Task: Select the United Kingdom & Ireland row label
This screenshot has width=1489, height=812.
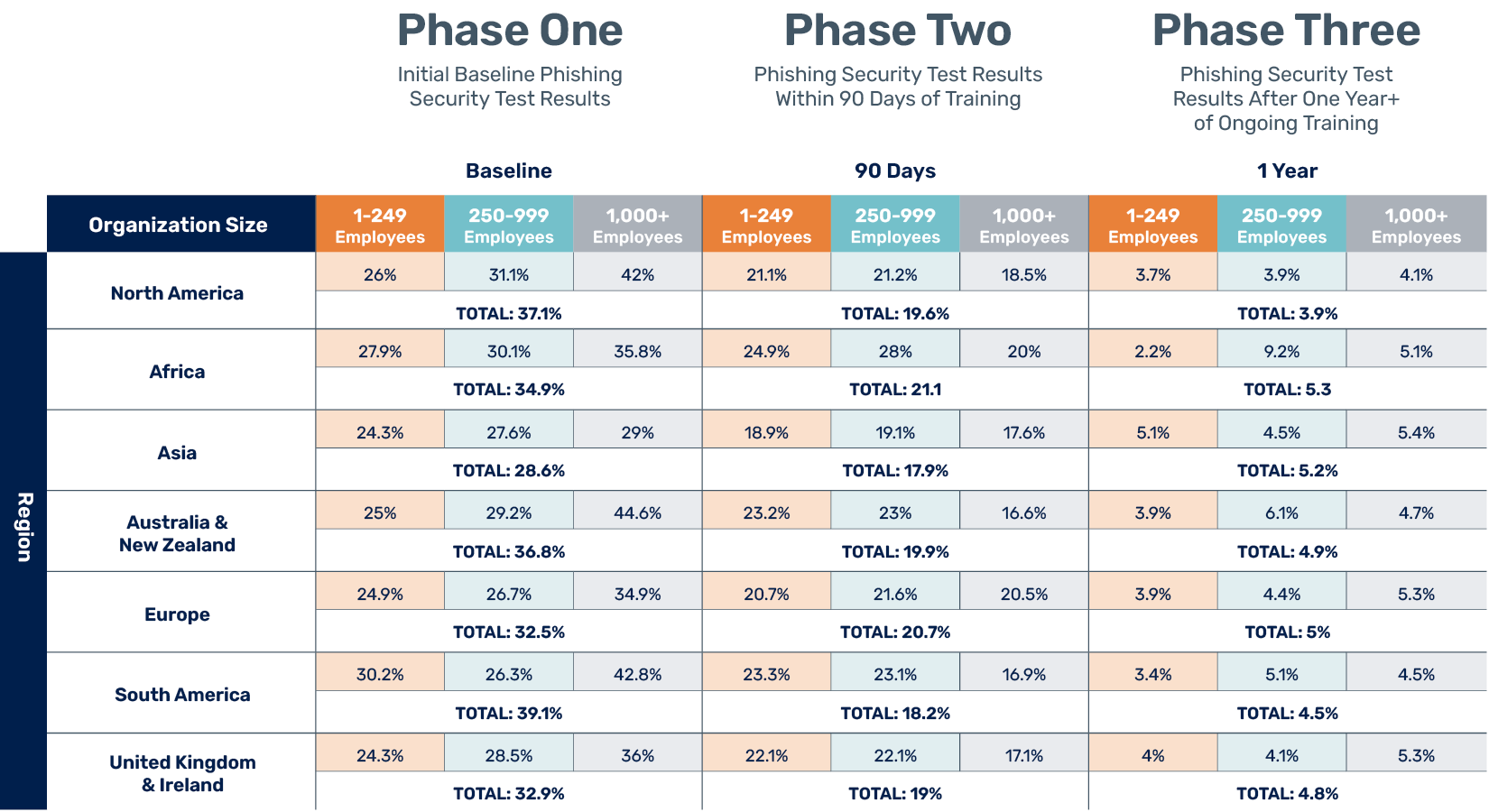Action: [x=182, y=773]
